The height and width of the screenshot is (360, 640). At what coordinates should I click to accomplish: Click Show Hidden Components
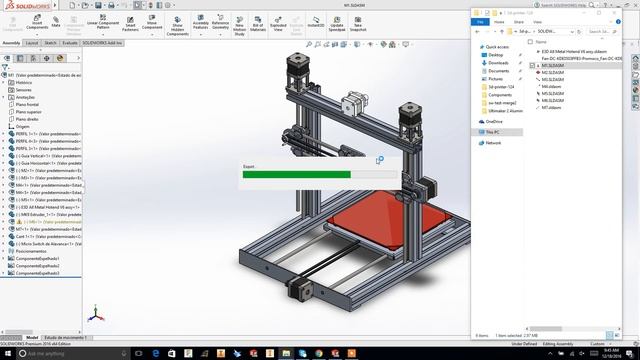click(178, 26)
